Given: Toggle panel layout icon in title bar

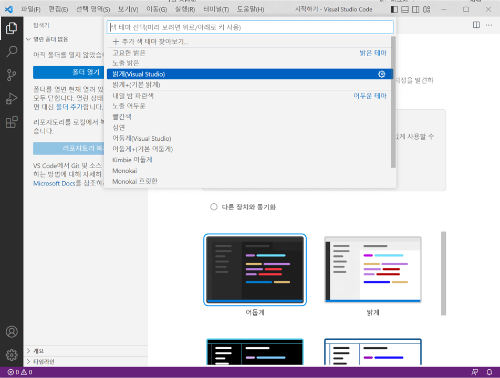Looking at the screenshot, I should click(405, 9).
